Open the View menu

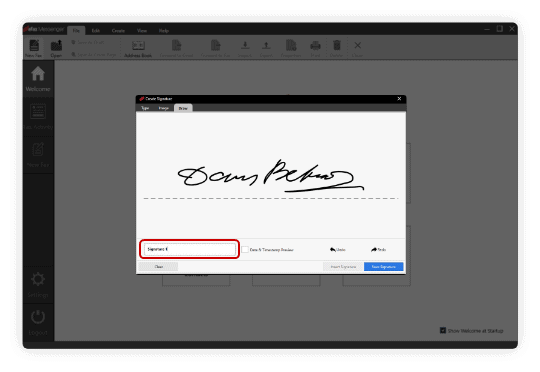pyautogui.click(x=142, y=31)
